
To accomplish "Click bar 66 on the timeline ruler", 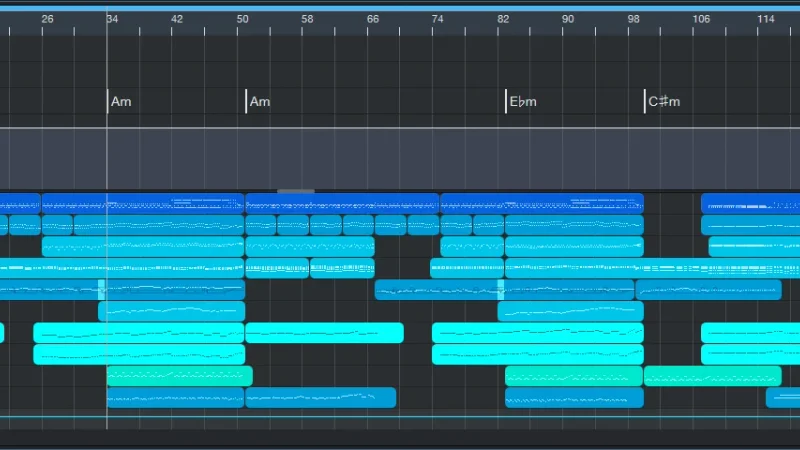I will click(x=372, y=19).
